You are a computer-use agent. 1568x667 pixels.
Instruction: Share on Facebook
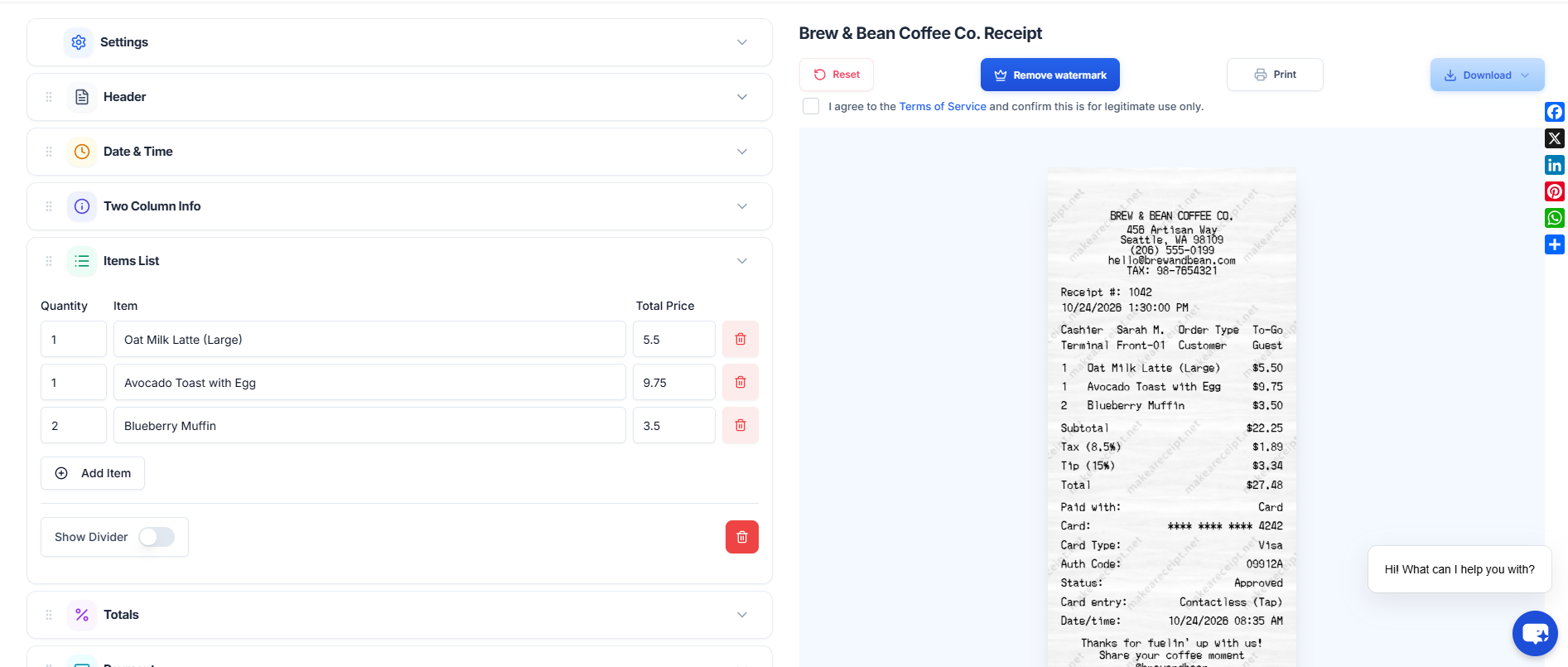pyautogui.click(x=1555, y=112)
